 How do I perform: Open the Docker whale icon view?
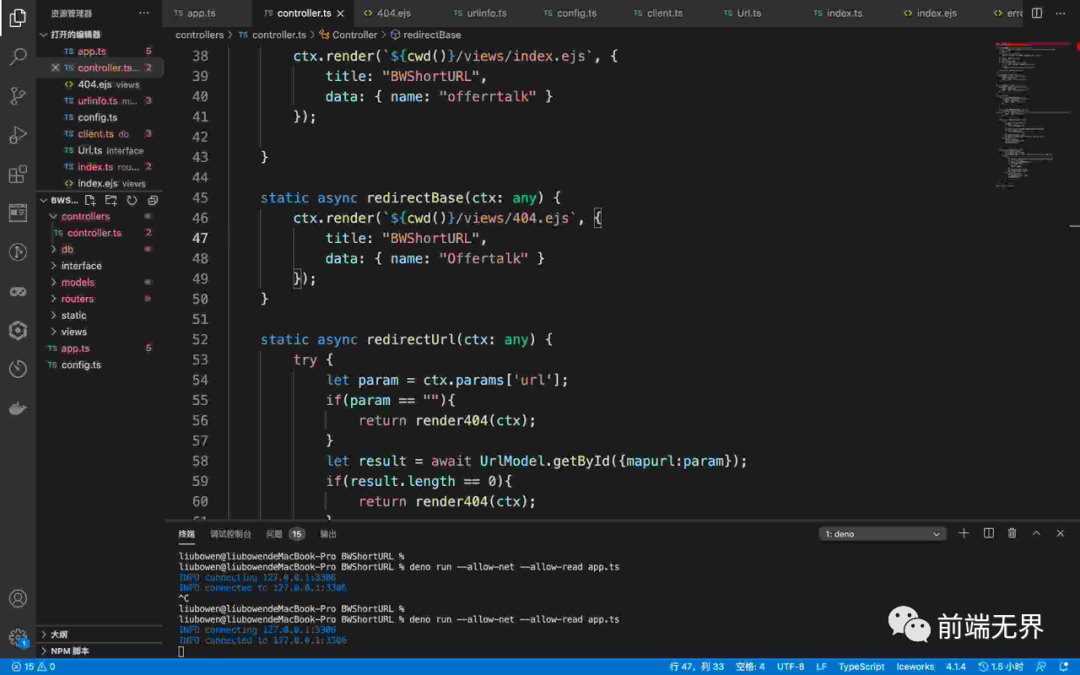pos(18,408)
